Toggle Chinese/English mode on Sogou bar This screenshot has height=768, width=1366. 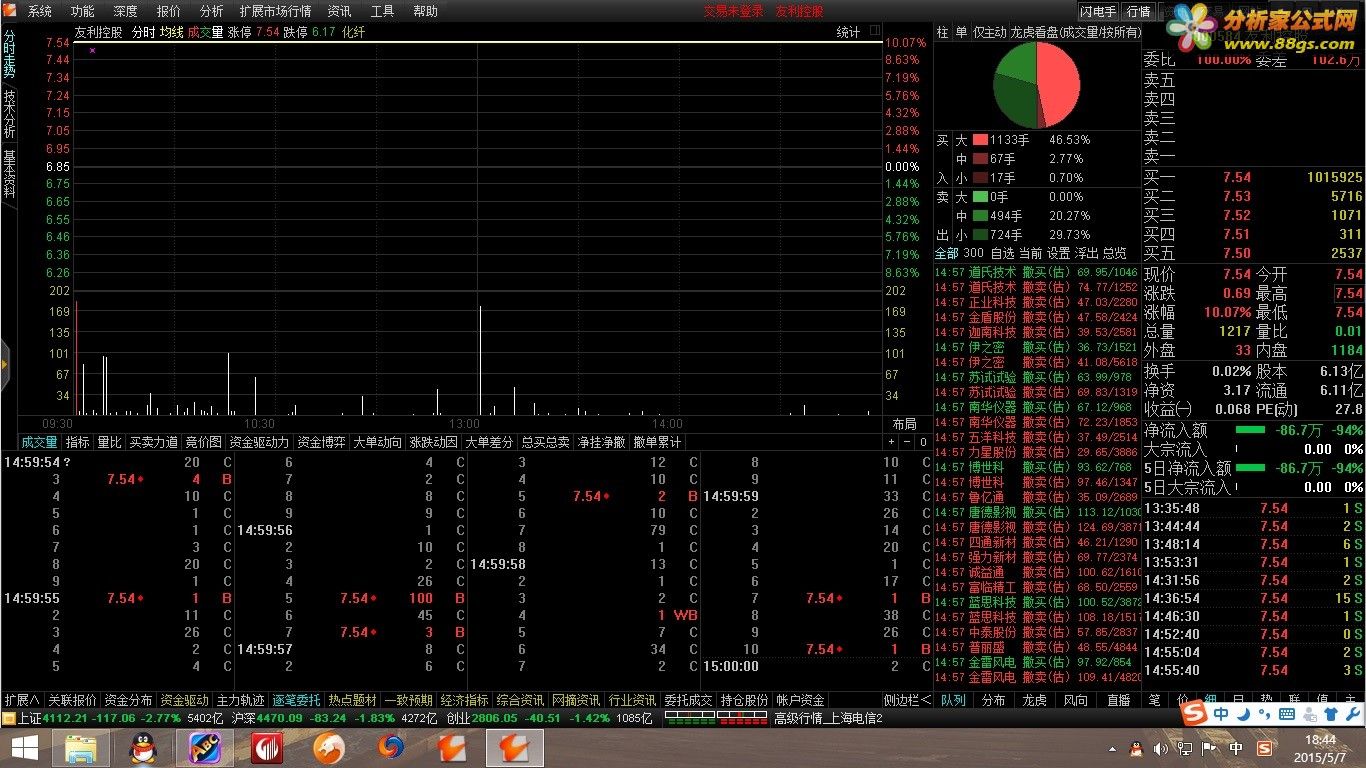[x=1222, y=713]
